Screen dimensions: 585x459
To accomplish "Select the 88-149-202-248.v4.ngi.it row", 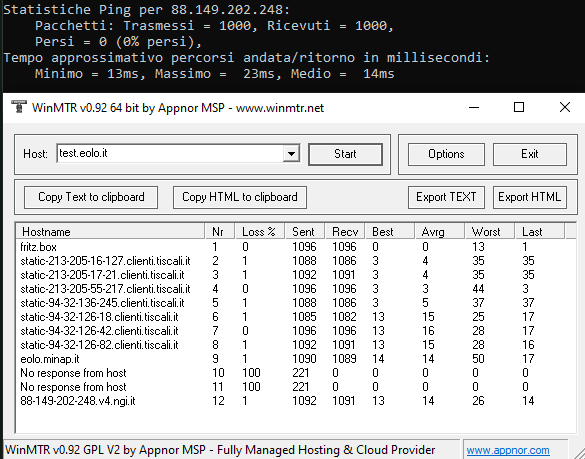I will pos(295,401).
